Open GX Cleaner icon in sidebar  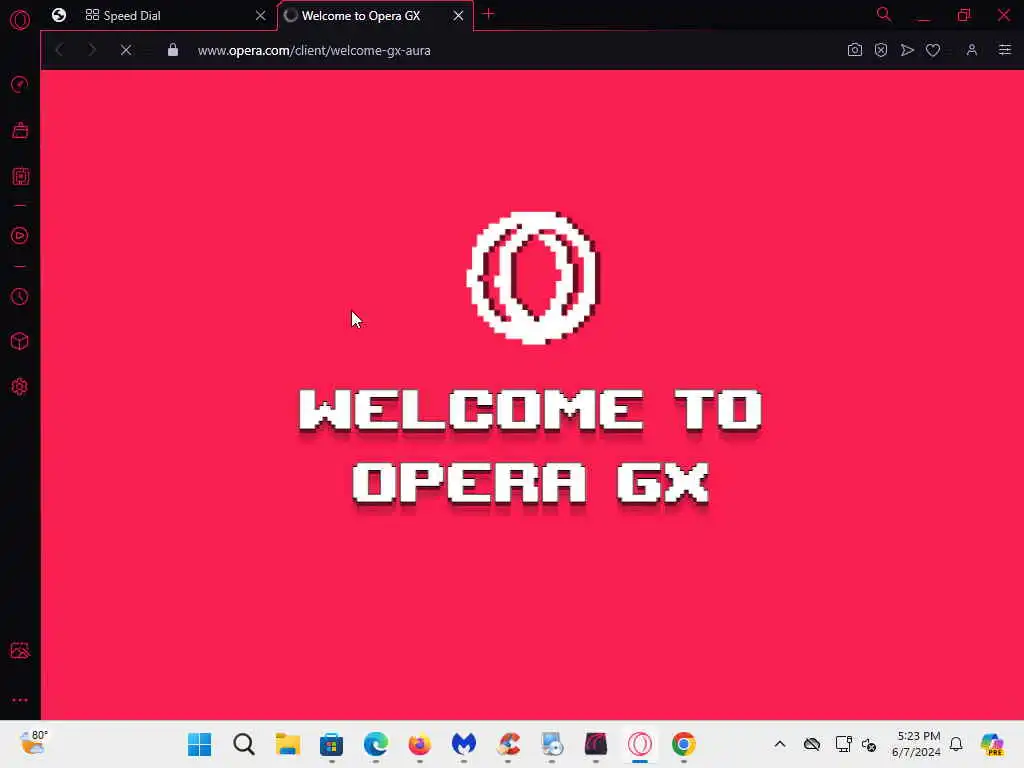(20, 130)
